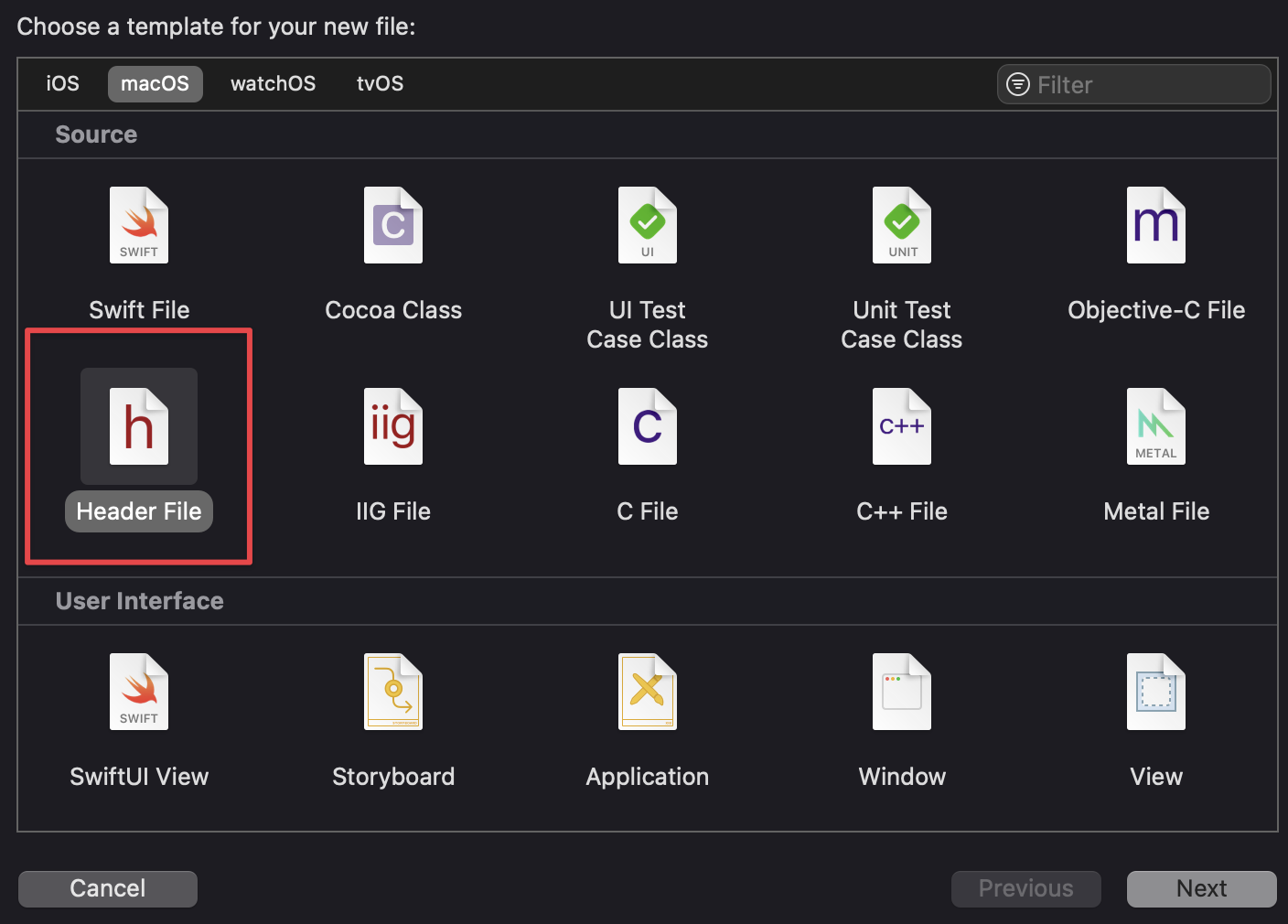Click the IIG File label
This screenshot has height=924, width=1288.
[x=393, y=511]
